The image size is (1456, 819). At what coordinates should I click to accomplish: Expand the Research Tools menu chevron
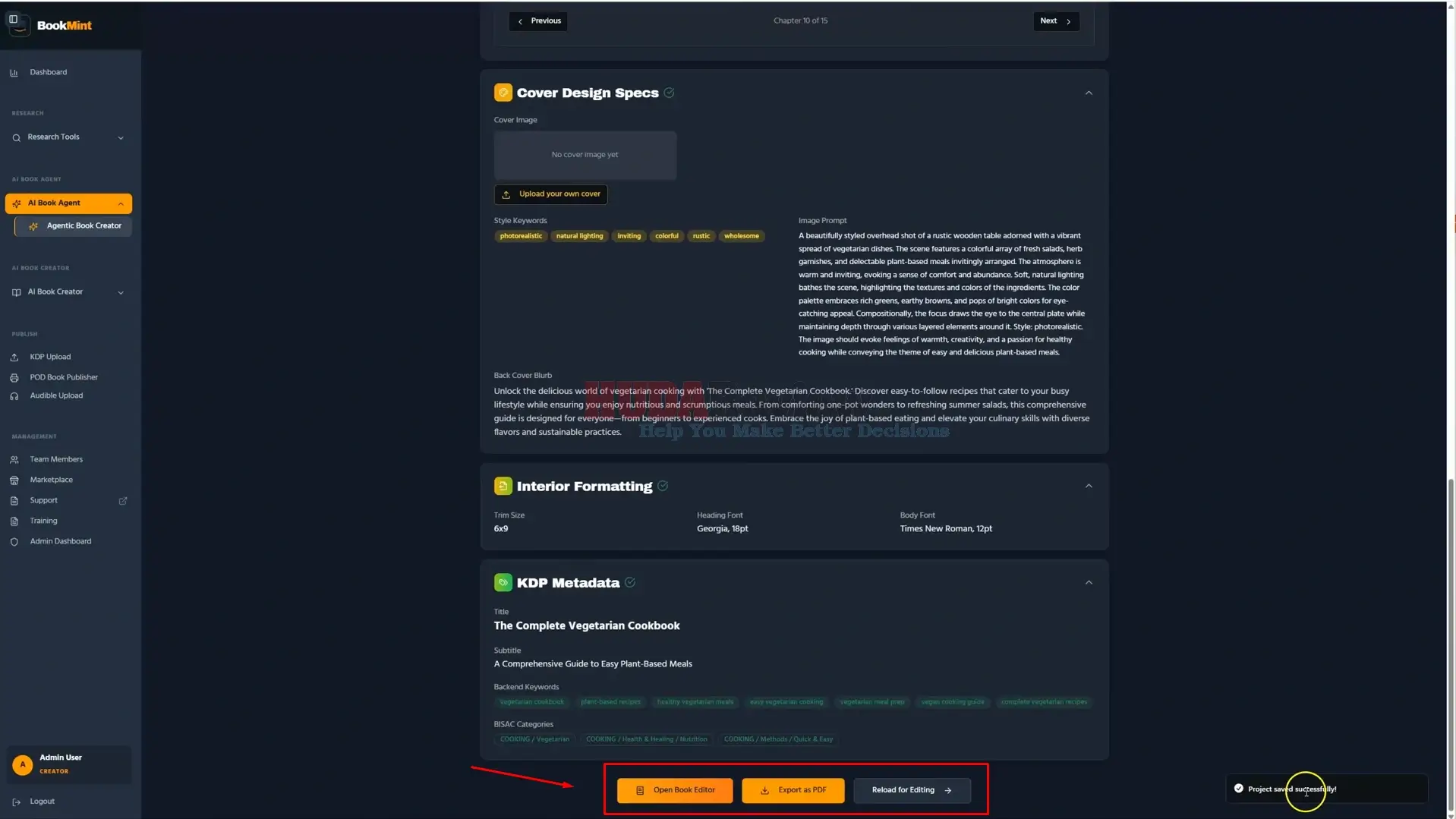coord(121,137)
